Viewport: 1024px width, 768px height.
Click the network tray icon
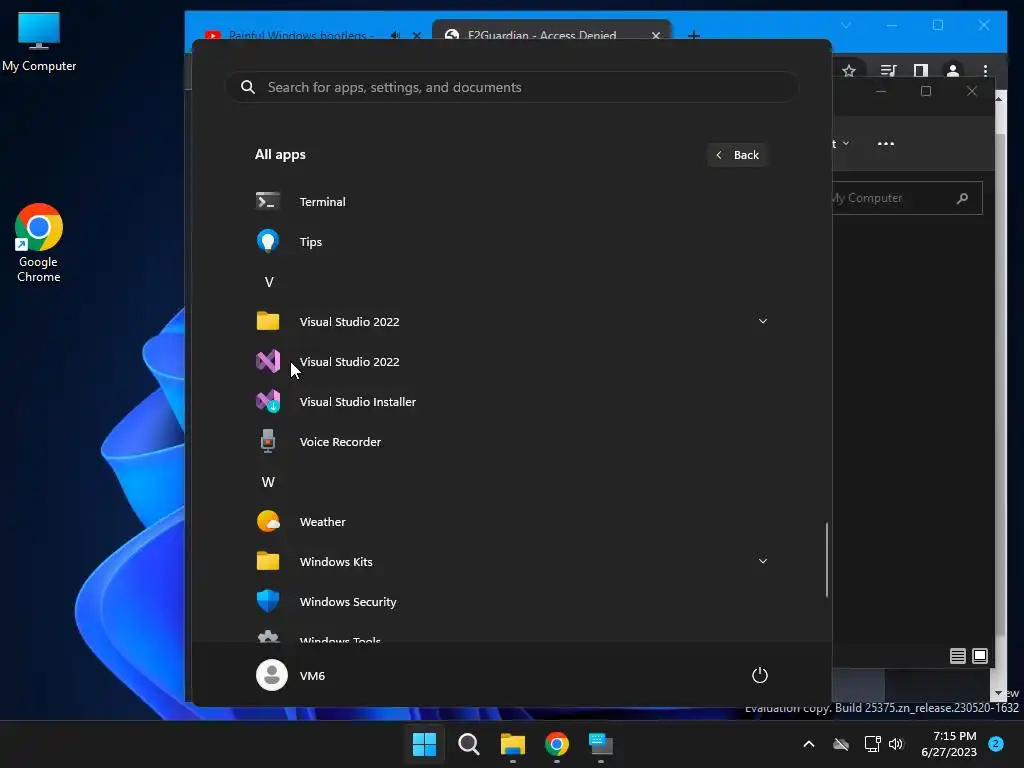[x=872, y=744]
